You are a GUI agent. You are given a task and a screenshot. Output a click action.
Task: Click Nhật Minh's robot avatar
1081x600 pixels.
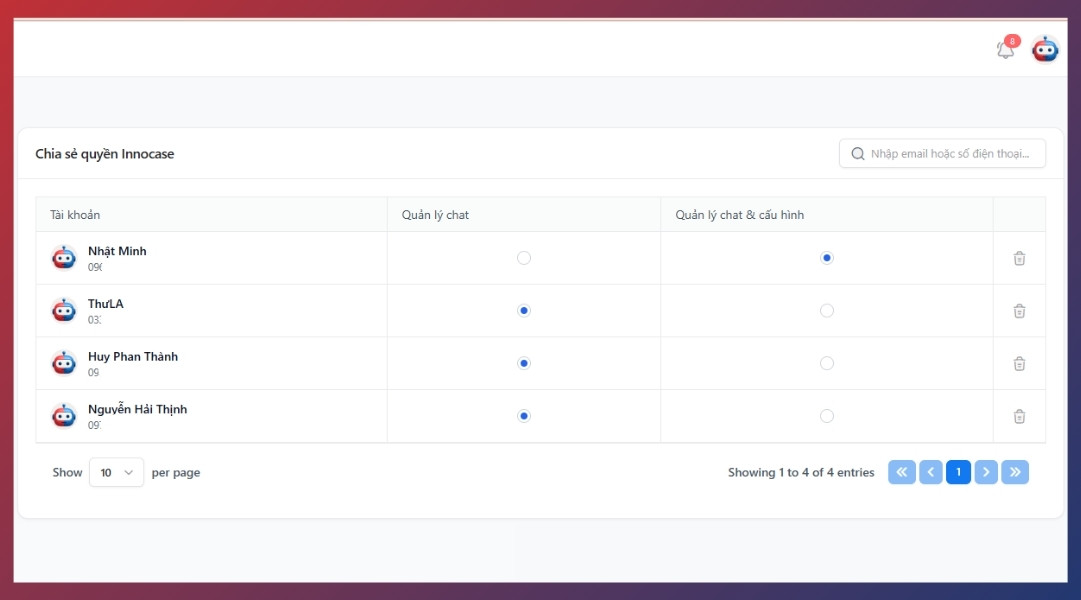[x=64, y=258]
